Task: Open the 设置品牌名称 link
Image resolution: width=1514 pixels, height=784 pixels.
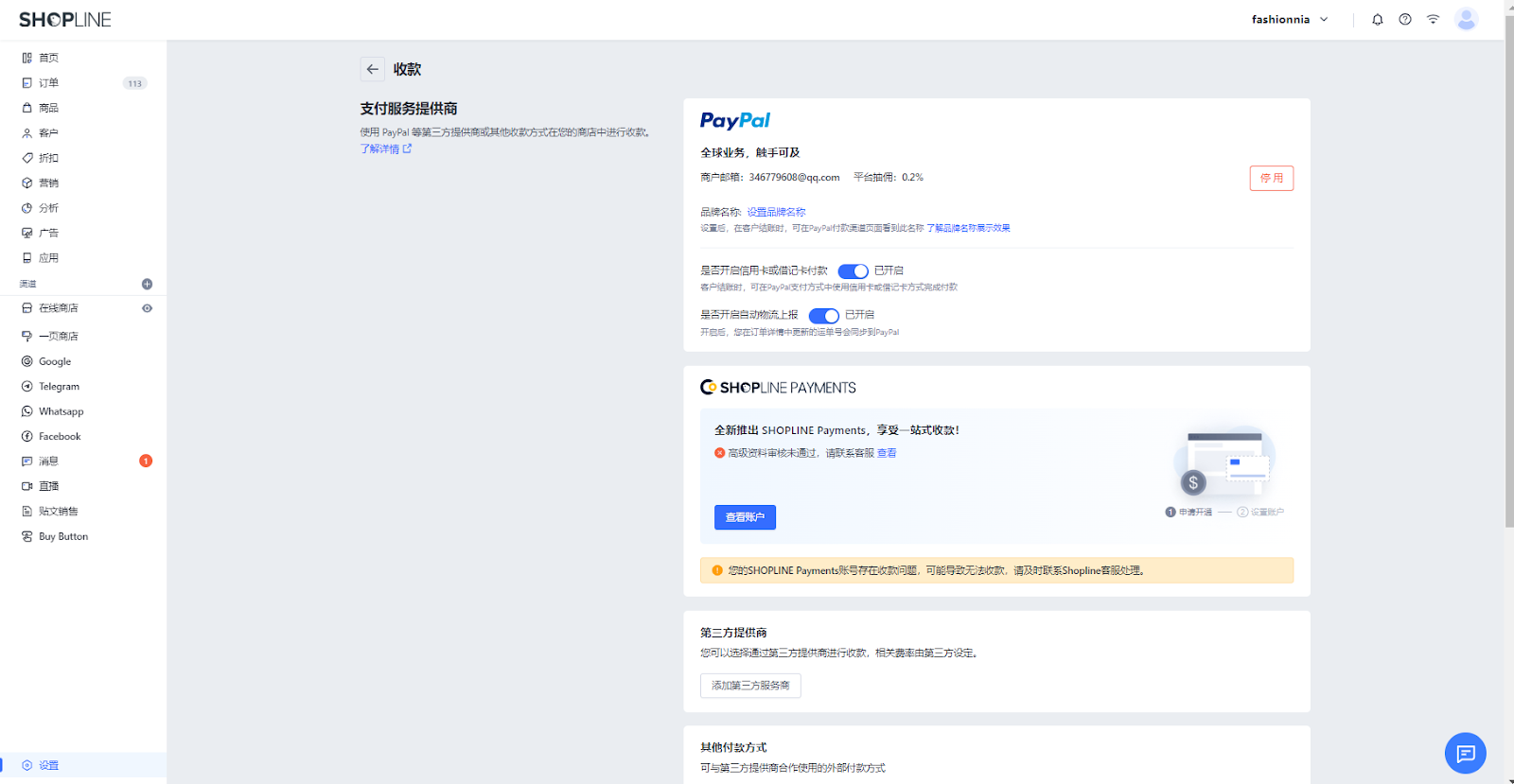Action: (776, 212)
